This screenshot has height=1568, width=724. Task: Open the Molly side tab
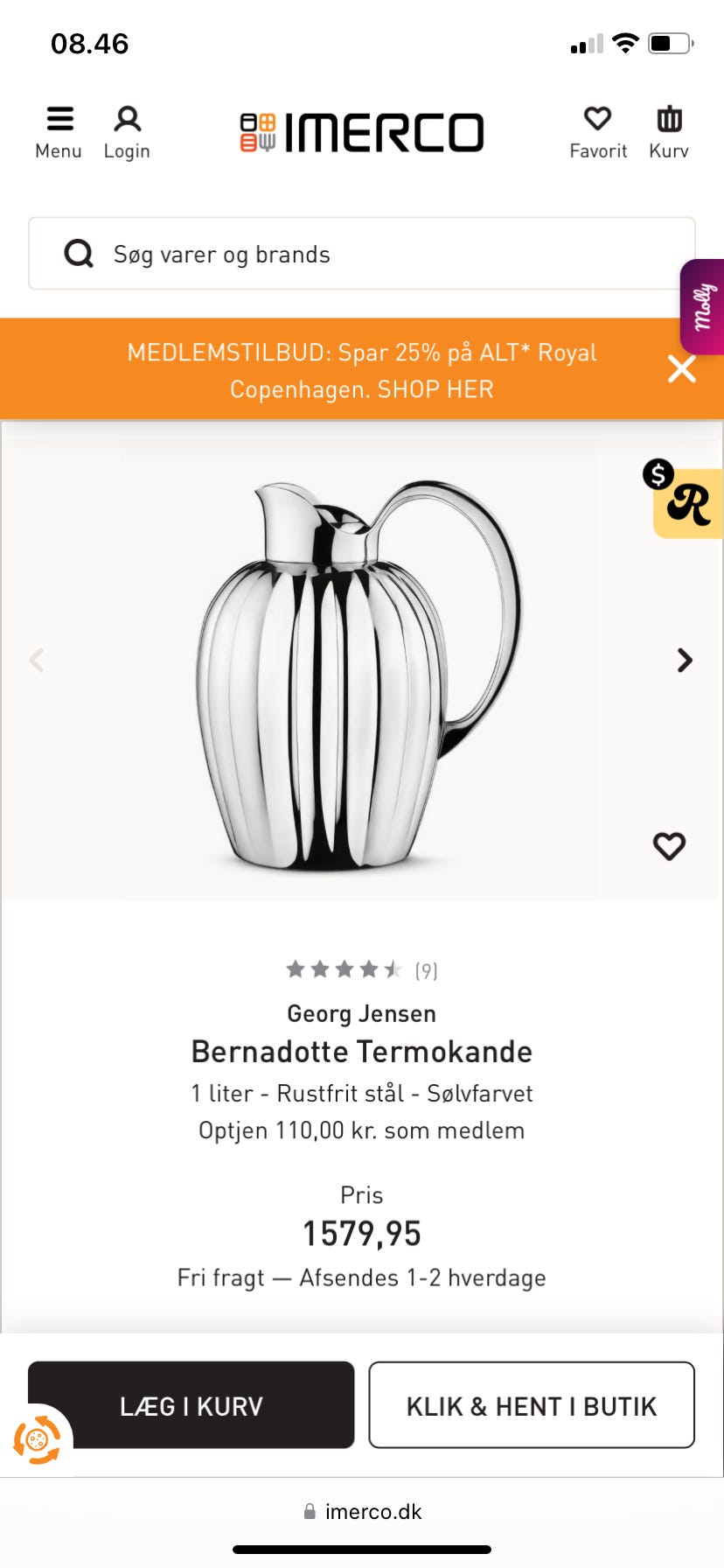[x=703, y=306]
